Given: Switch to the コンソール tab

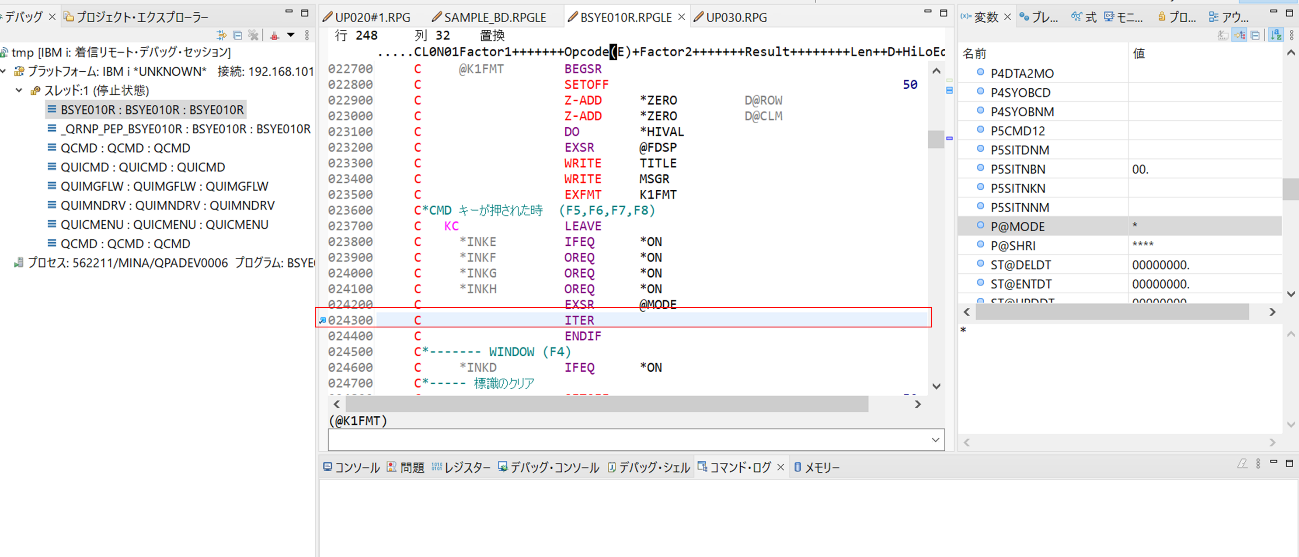Looking at the screenshot, I should (350, 467).
